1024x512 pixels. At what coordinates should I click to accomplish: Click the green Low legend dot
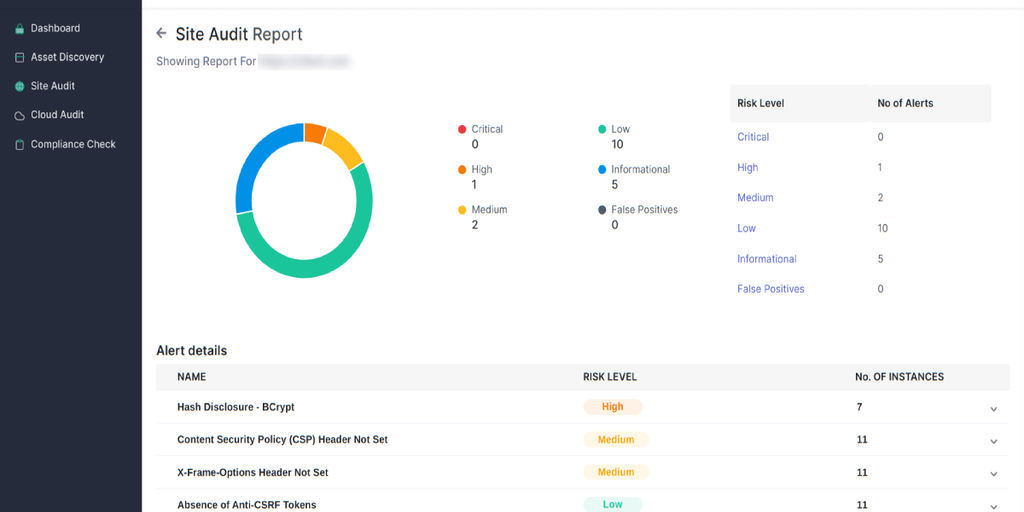602,129
